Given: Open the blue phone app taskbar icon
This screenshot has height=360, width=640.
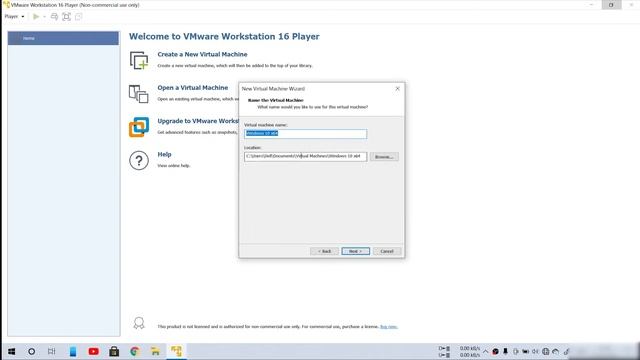Looking at the screenshot, I should 73,351.
